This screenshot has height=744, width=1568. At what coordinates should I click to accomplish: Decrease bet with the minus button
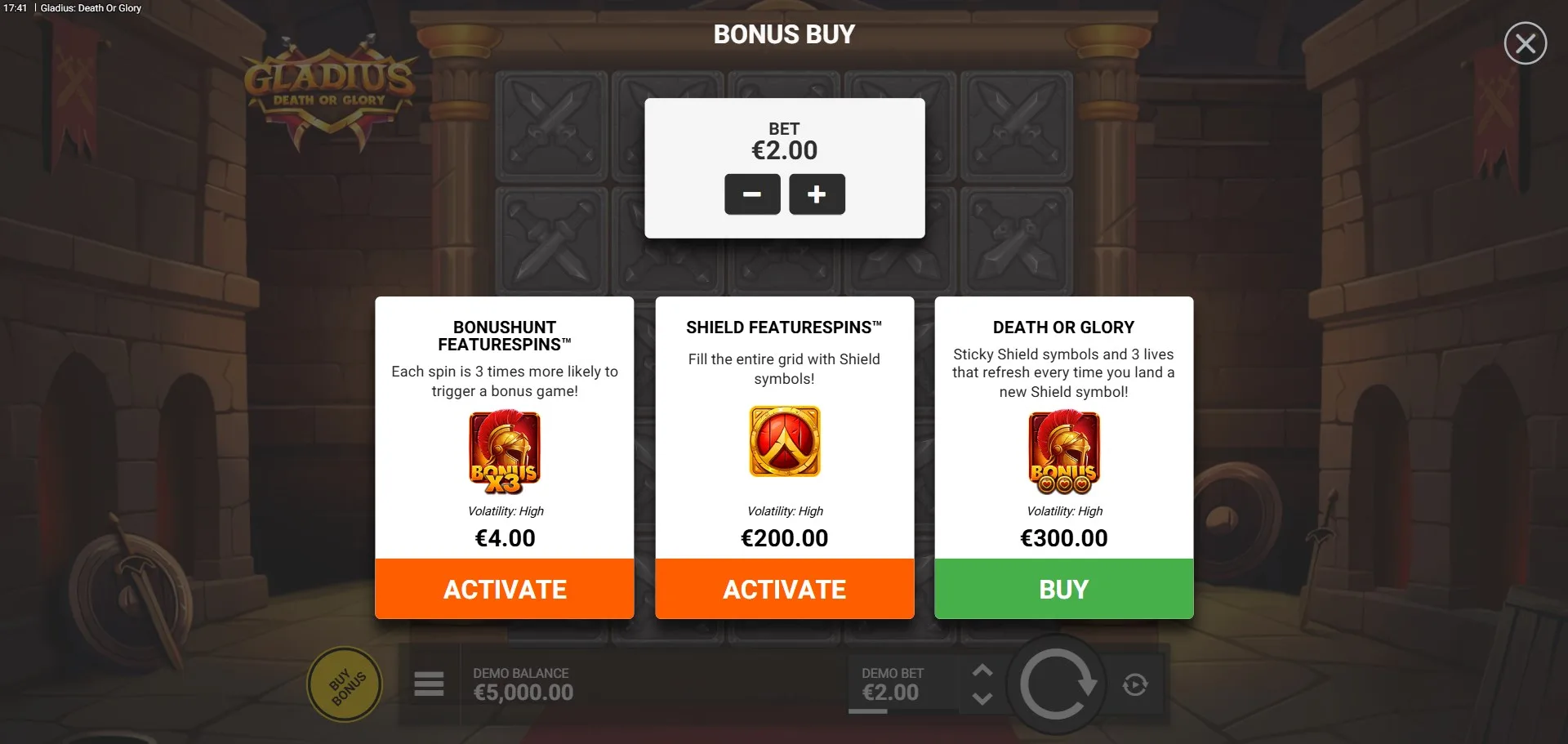pos(752,194)
